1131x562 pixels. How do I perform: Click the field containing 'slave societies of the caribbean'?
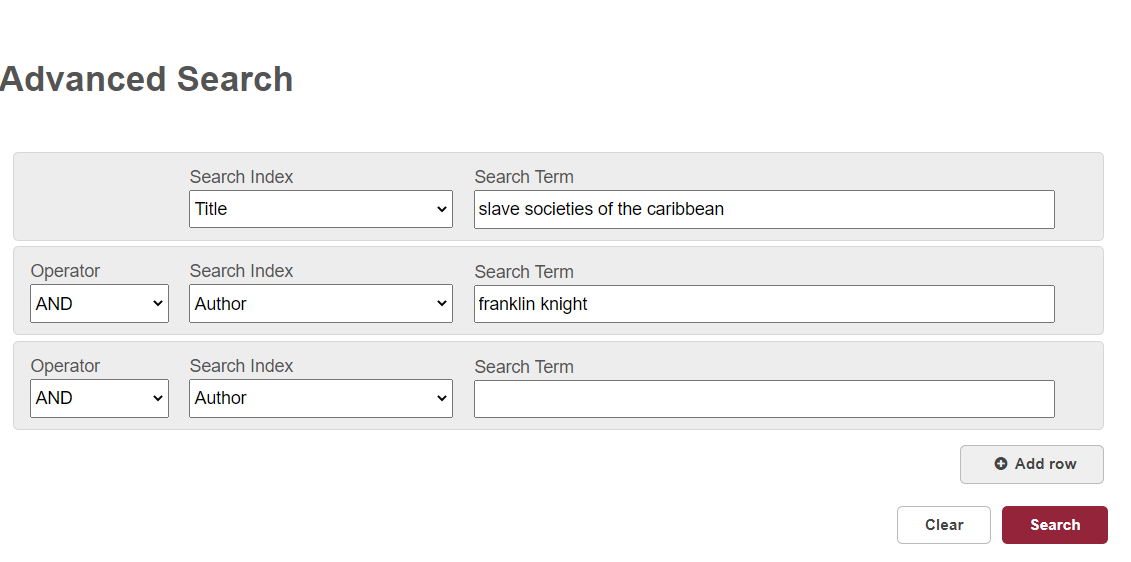point(764,209)
